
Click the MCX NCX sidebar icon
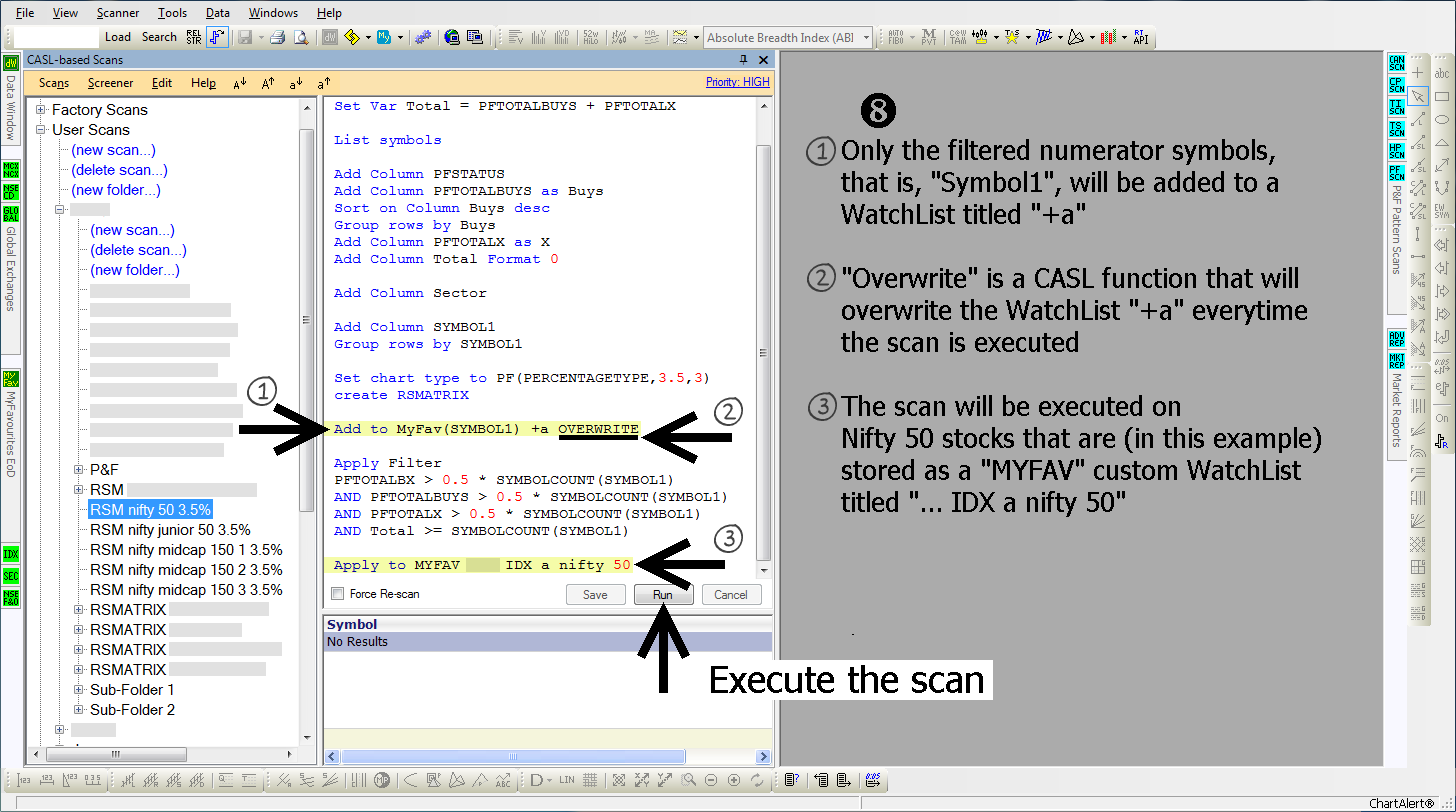[x=11, y=169]
